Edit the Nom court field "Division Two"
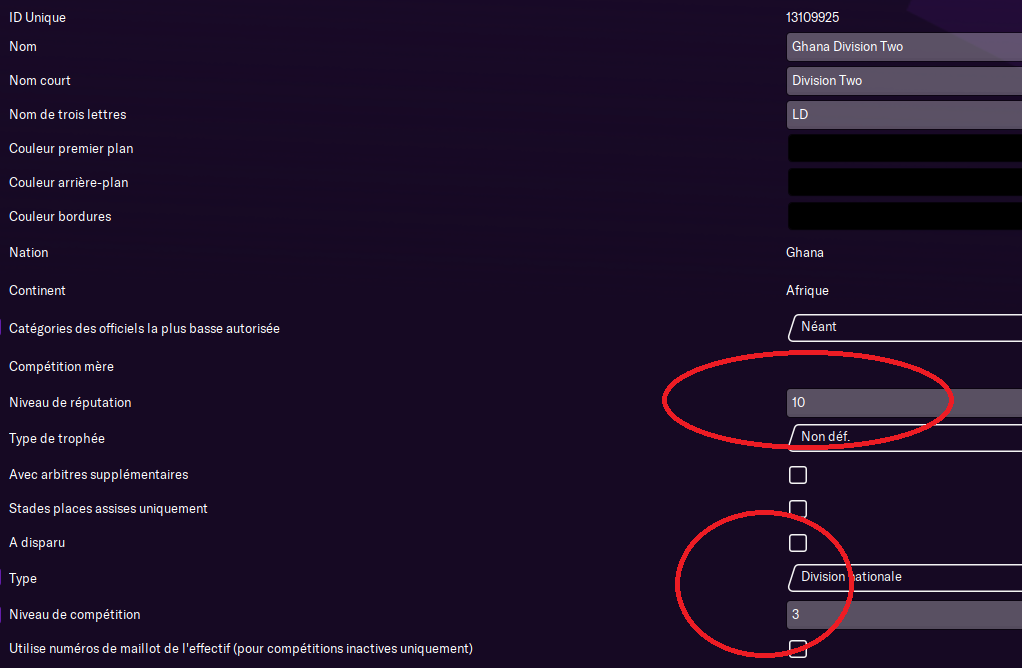The image size is (1022, 668). (904, 81)
